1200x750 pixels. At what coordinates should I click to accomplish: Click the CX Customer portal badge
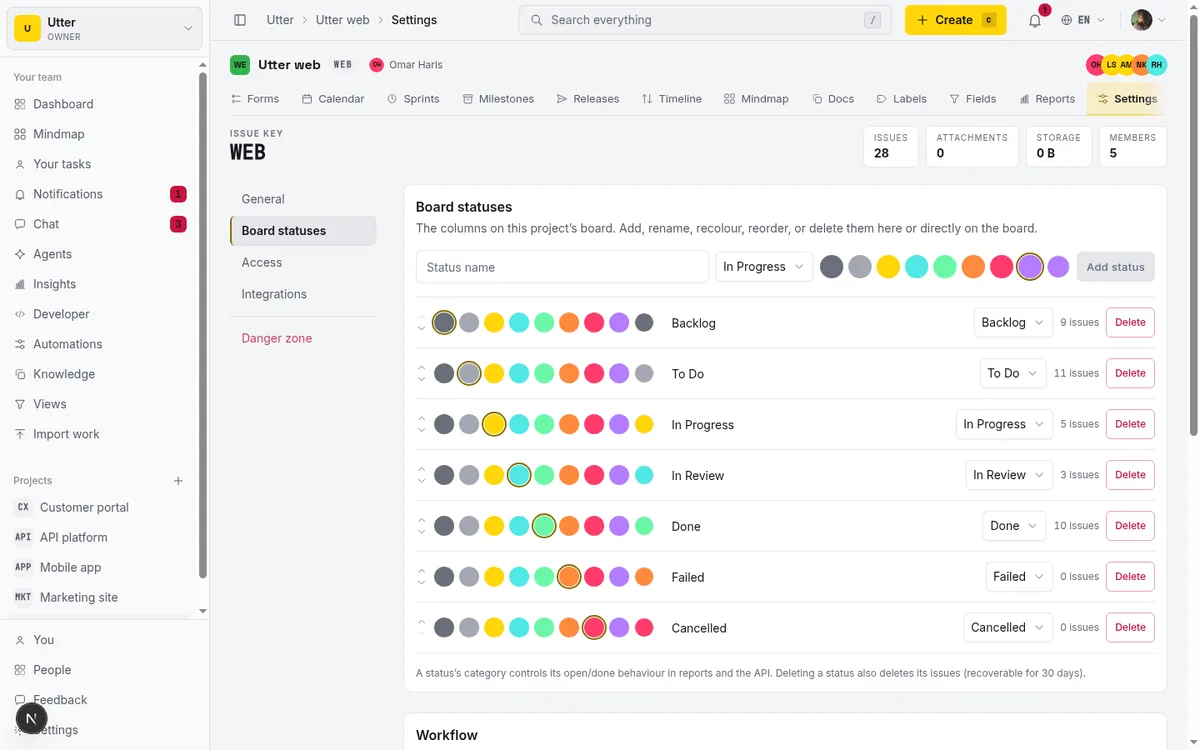[23, 507]
